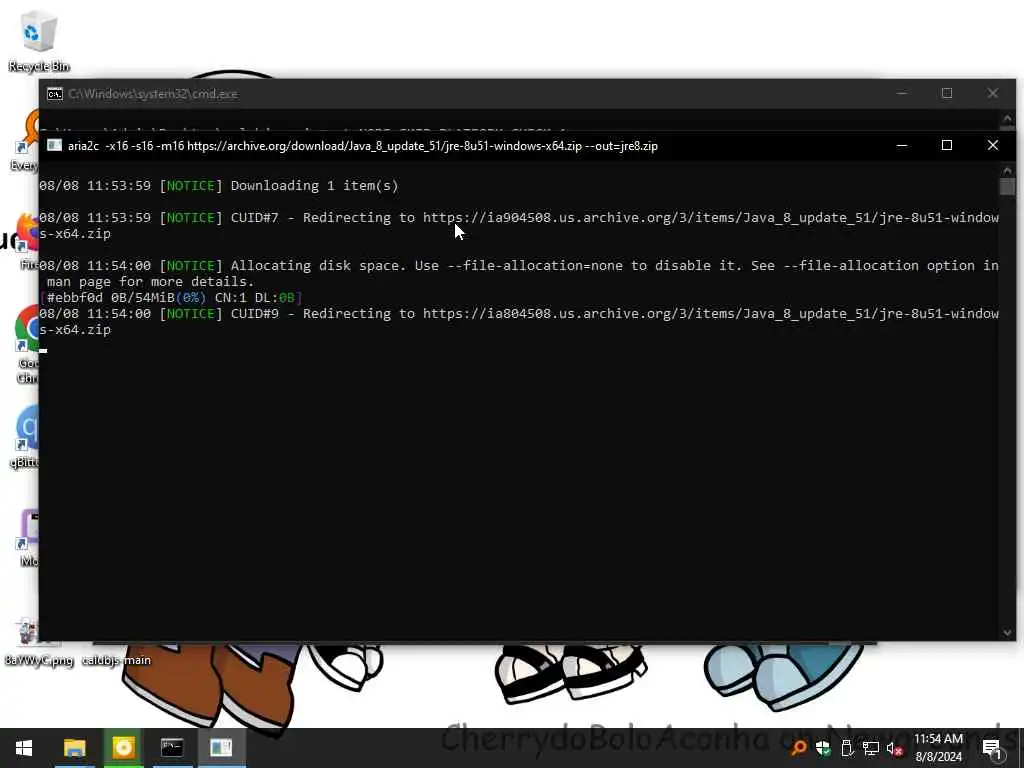Open the magnifier search tray icon

[x=798, y=748]
